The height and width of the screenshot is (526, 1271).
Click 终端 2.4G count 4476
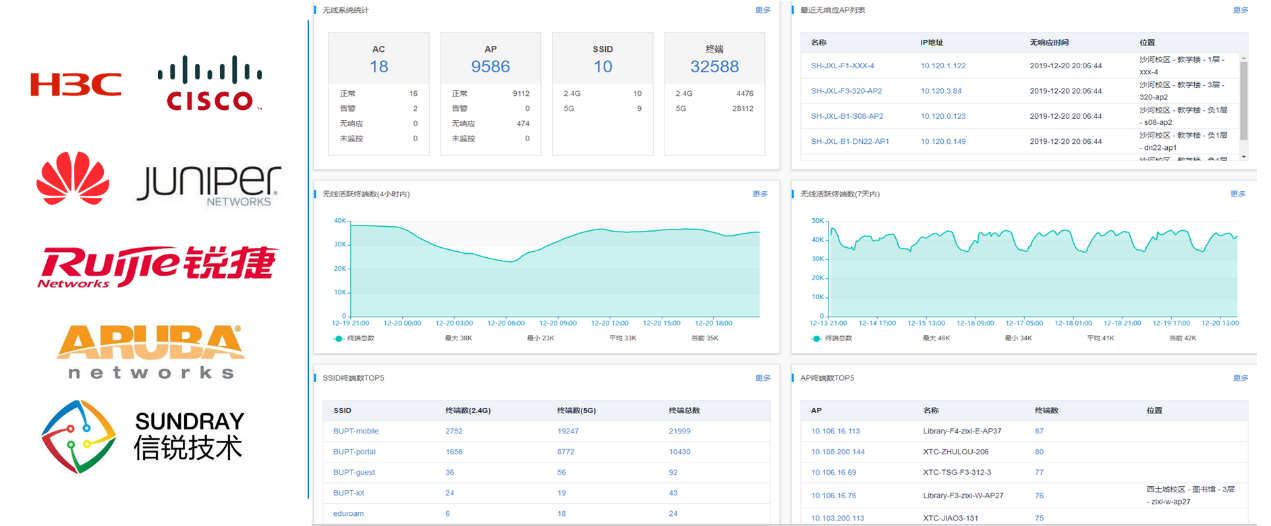coord(744,93)
